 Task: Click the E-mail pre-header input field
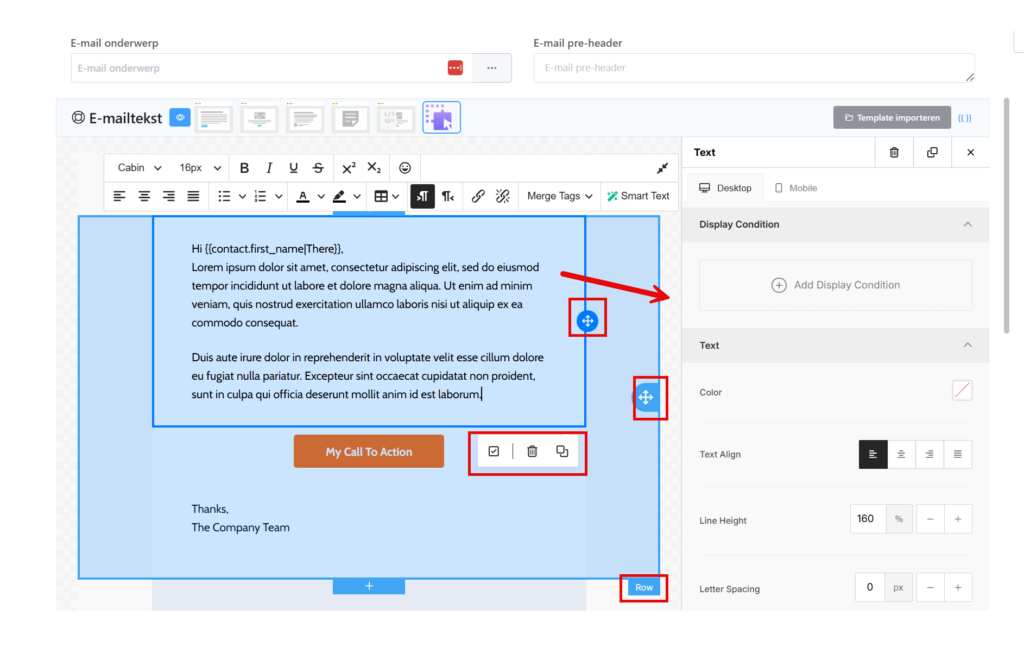pyautogui.click(x=753, y=68)
